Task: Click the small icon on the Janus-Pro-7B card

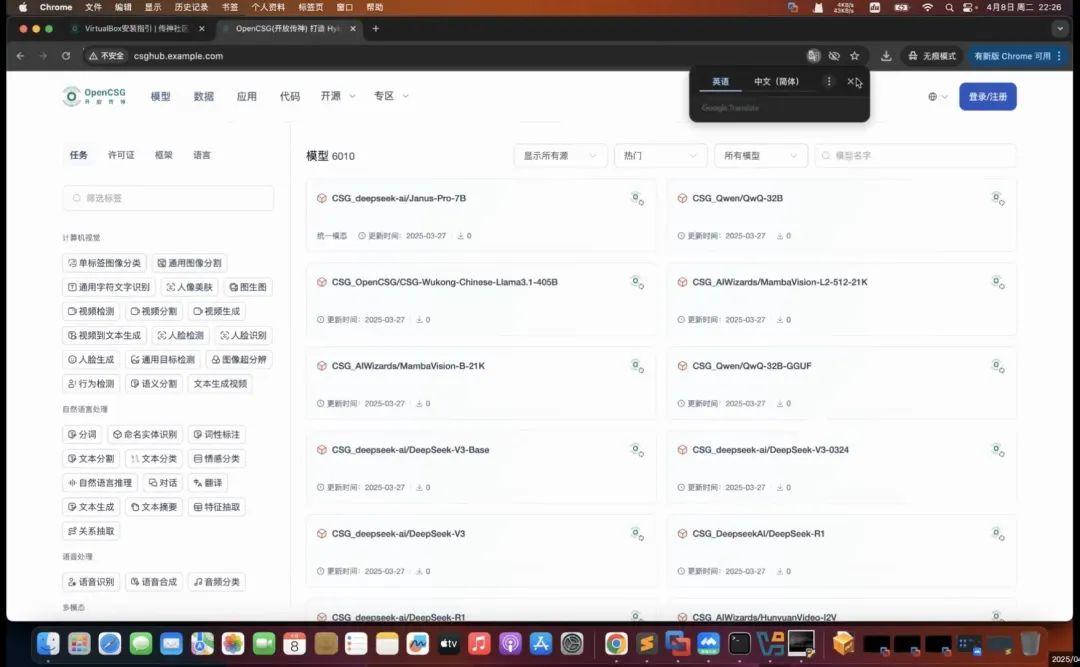Action: coord(637,198)
